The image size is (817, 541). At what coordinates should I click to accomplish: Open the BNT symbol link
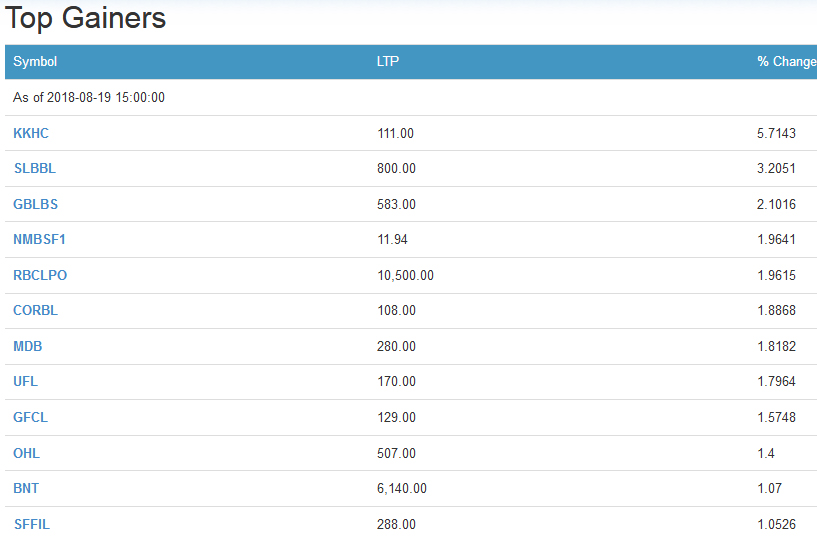(x=26, y=488)
